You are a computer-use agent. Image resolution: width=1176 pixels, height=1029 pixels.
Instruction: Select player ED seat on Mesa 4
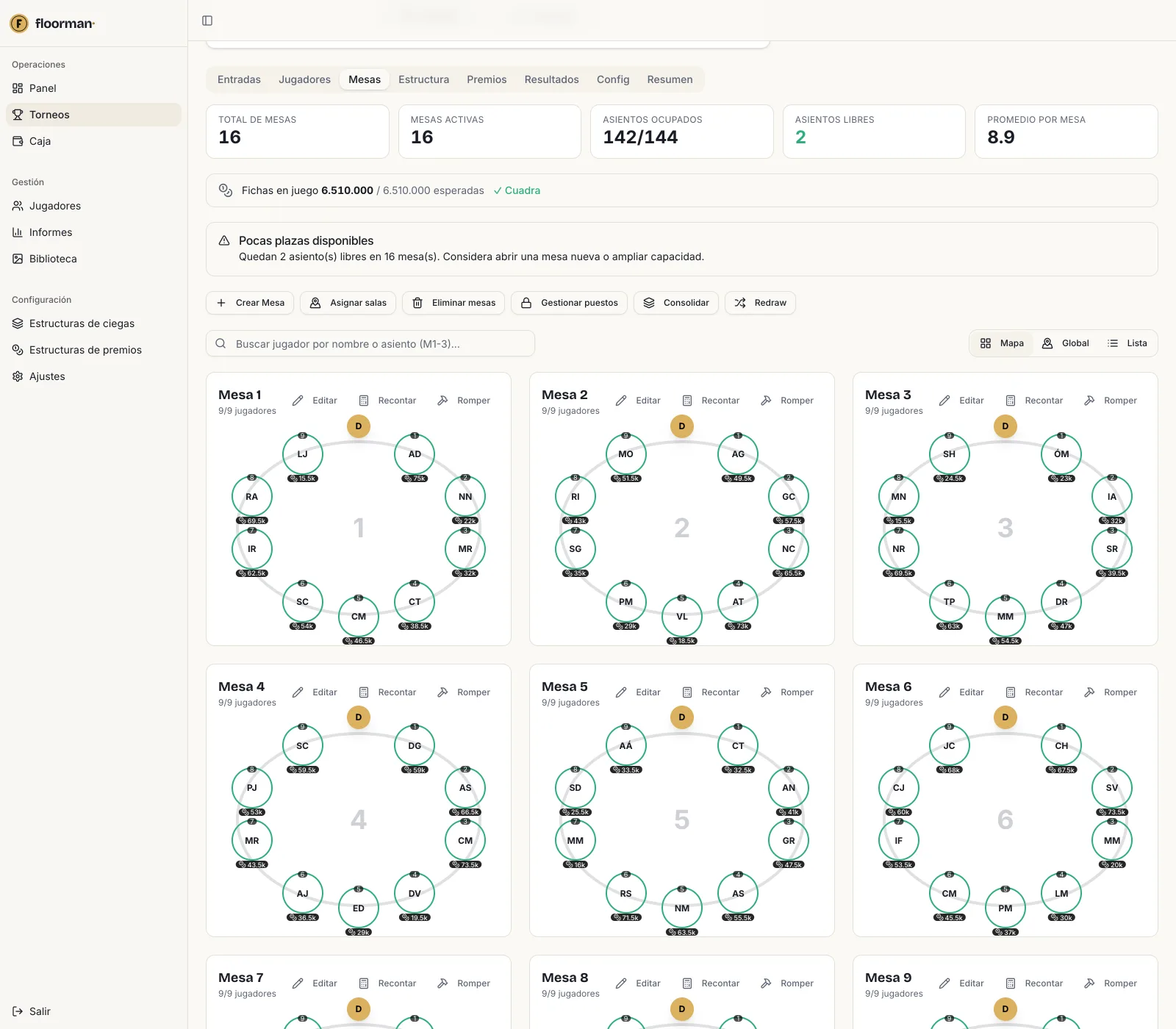pos(359,908)
